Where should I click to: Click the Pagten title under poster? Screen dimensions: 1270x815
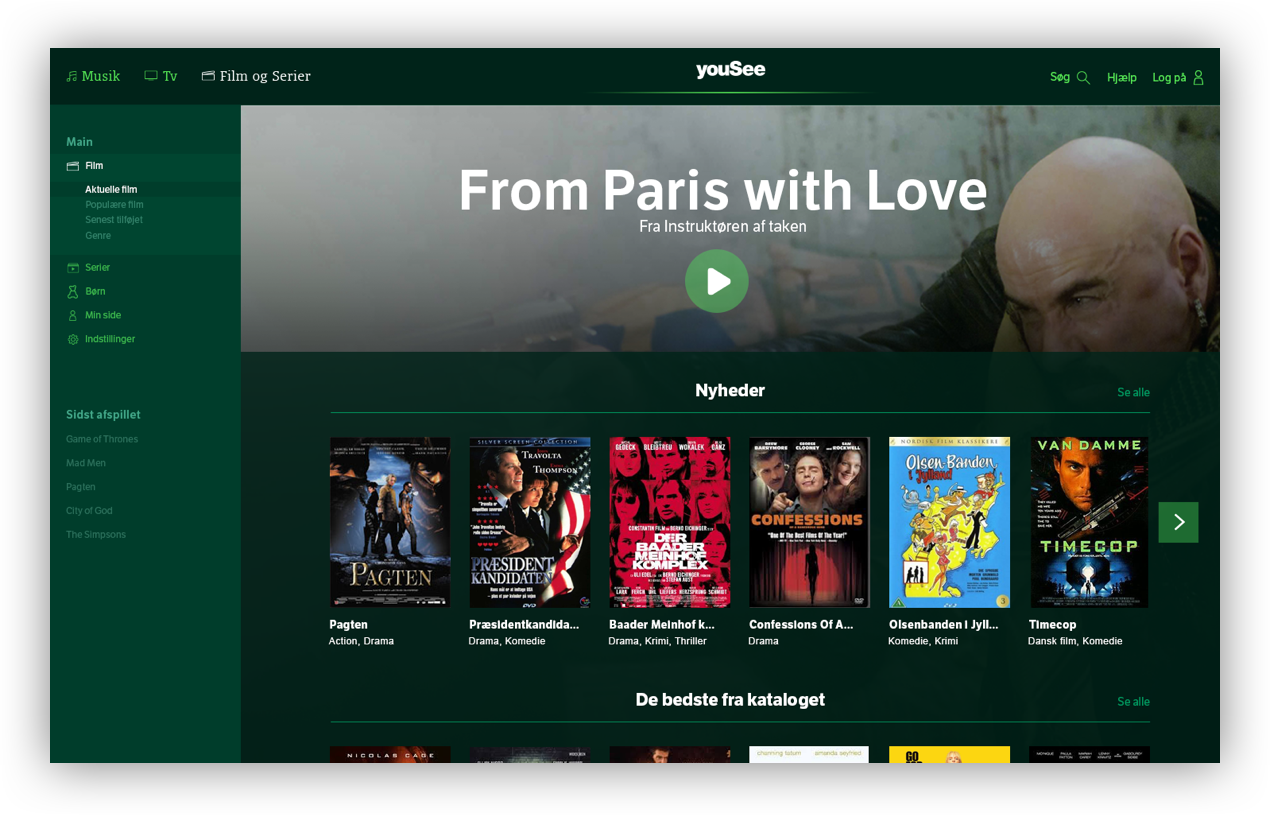348,625
